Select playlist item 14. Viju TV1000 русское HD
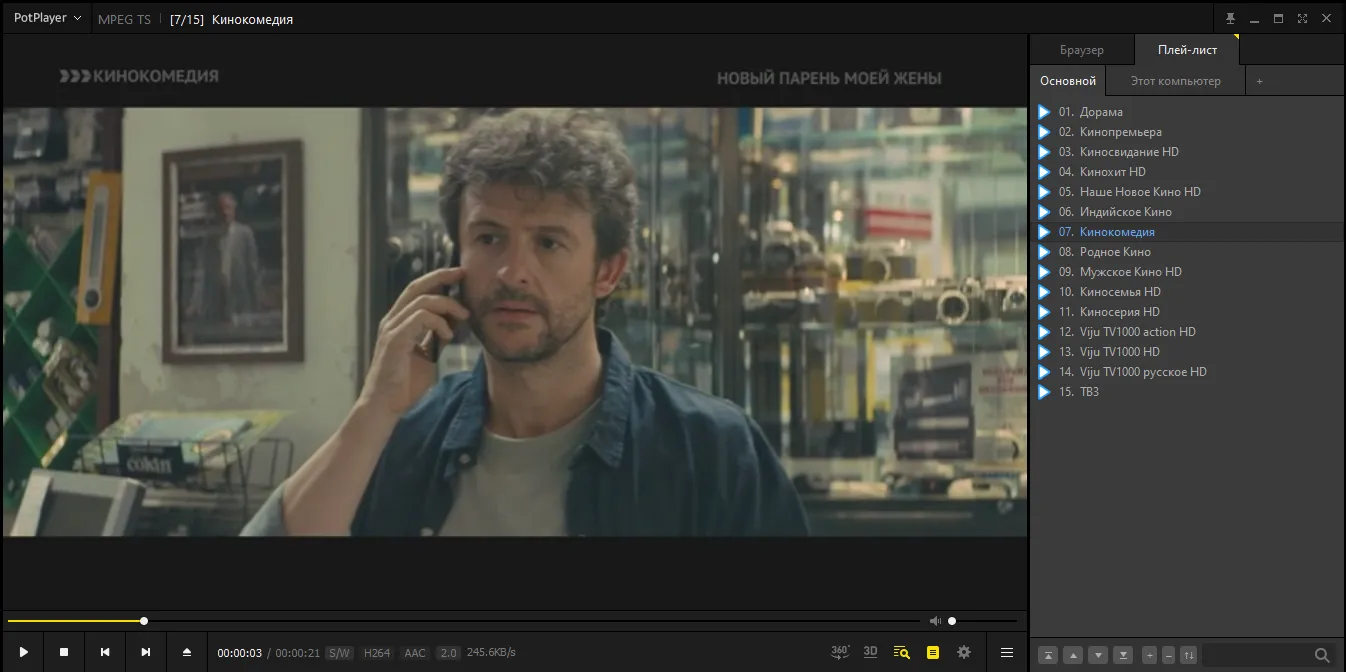Screen dimensions: 1346x672 (1187, 372)
